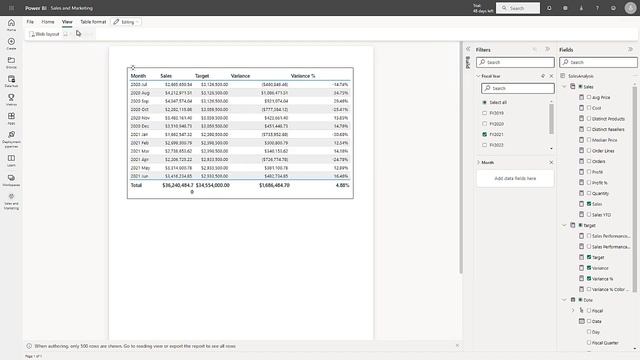Open the Editing mode dropdown

(126, 22)
